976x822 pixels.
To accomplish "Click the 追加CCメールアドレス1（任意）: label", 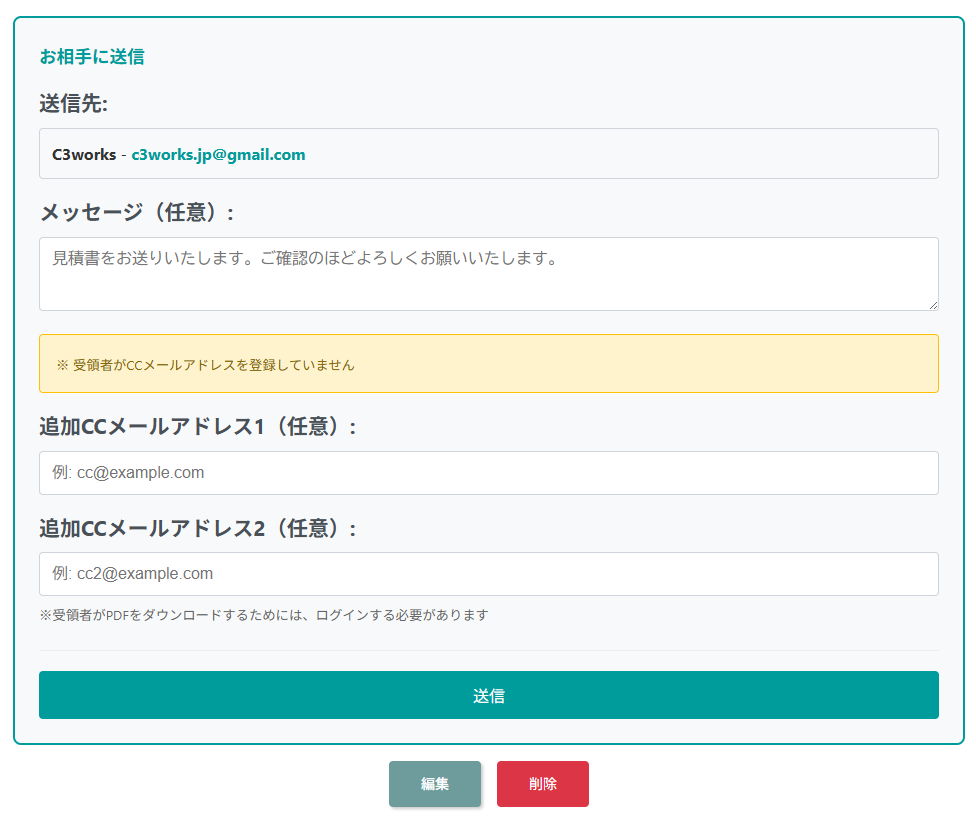I will (x=198, y=426).
